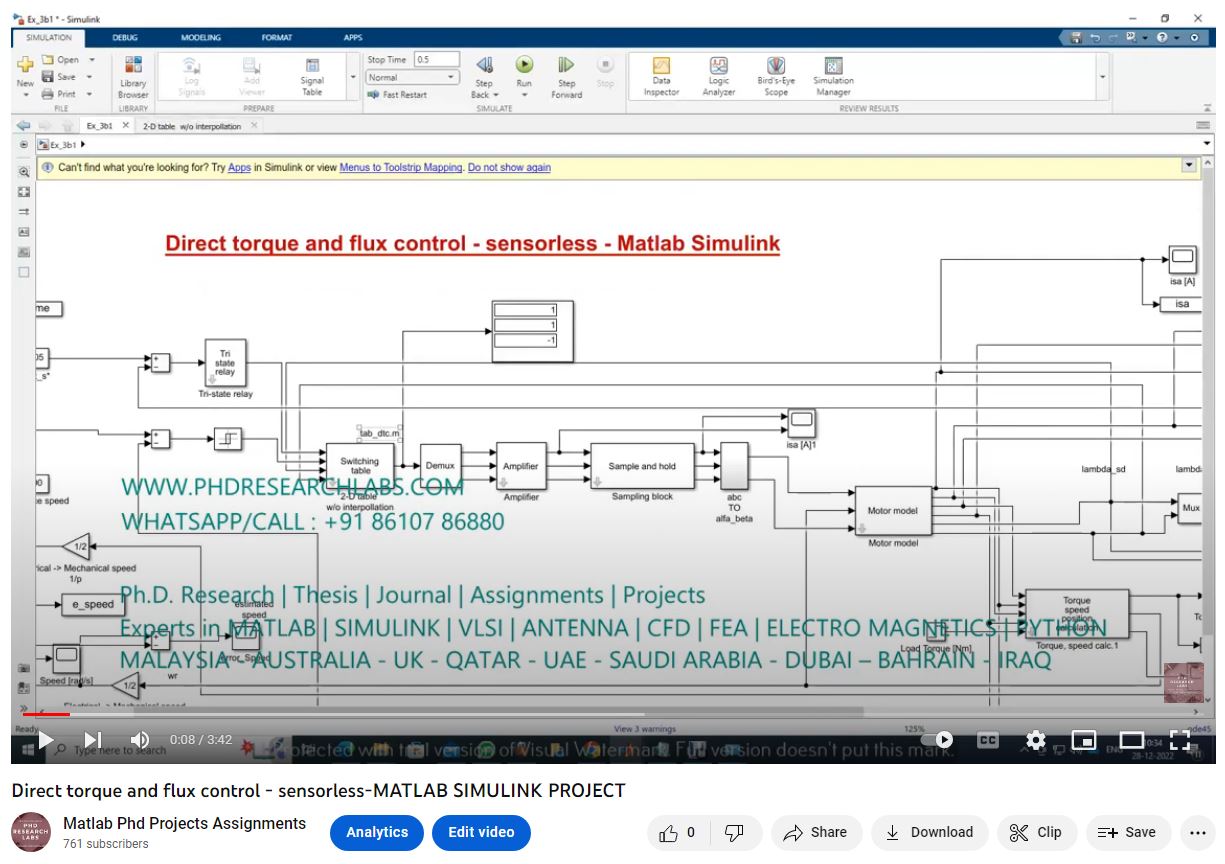Save video to a playlist
Screen dimensions: 1225x864
pyautogui.click(x=1128, y=832)
